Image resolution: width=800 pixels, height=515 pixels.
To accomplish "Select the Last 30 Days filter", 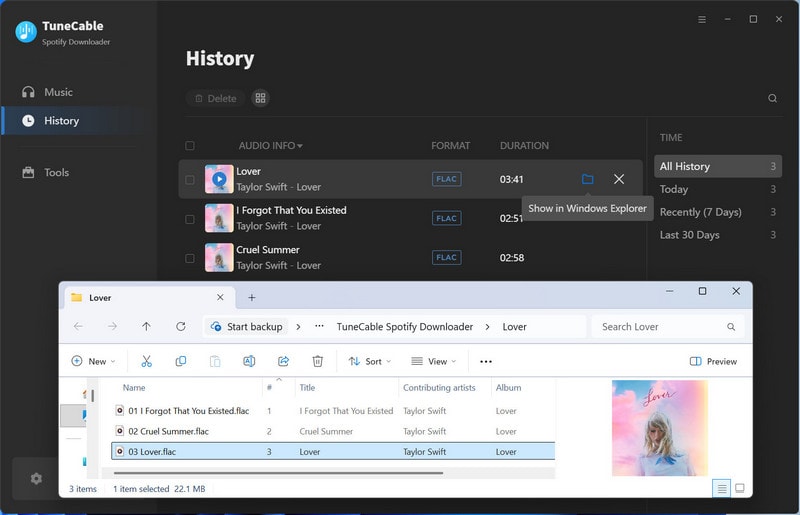I will pyautogui.click(x=717, y=235).
